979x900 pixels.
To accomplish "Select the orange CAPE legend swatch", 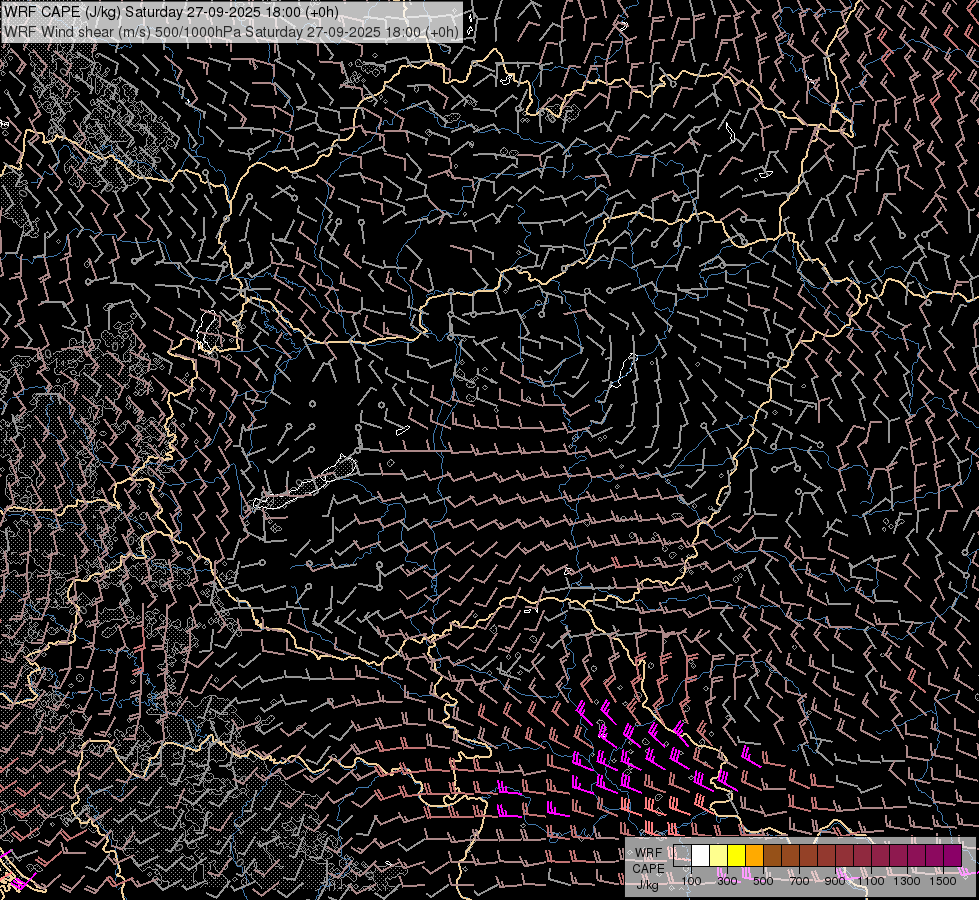I will (x=754, y=856).
